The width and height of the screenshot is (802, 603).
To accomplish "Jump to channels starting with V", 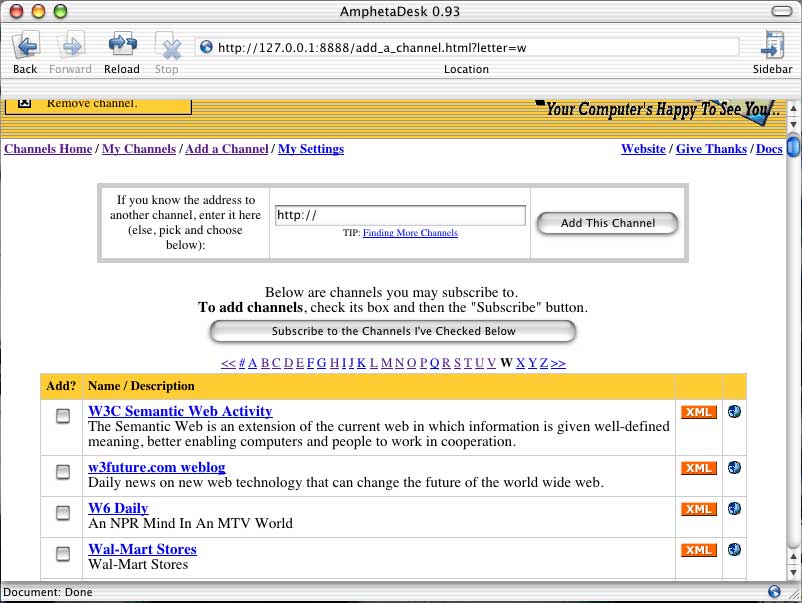I will click(x=492, y=363).
